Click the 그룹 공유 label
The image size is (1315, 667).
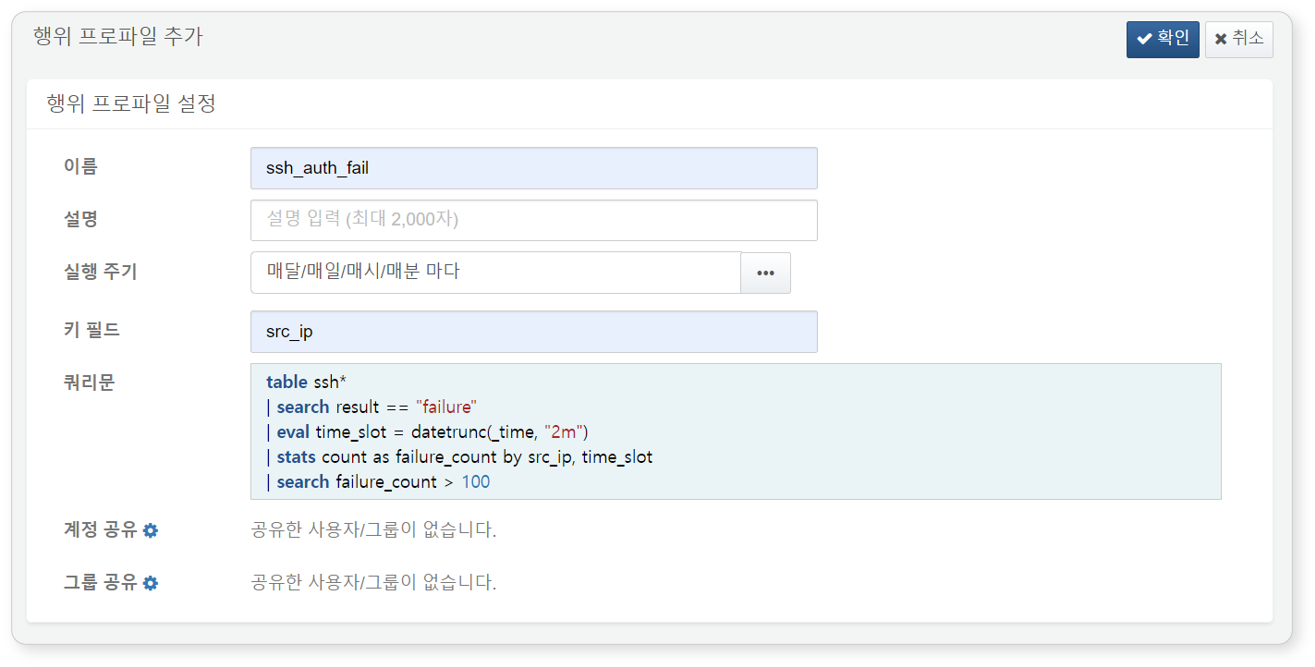pos(100,582)
